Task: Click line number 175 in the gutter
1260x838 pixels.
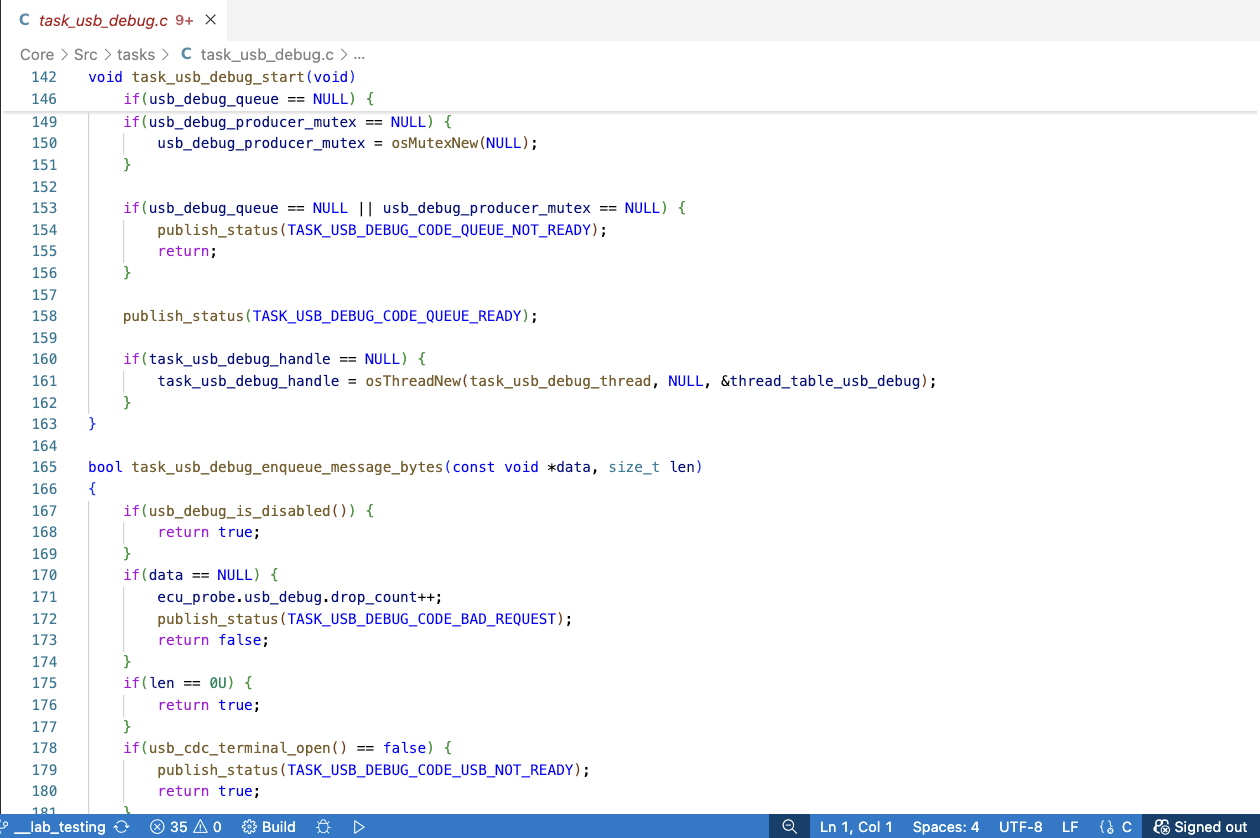Action: [44, 683]
